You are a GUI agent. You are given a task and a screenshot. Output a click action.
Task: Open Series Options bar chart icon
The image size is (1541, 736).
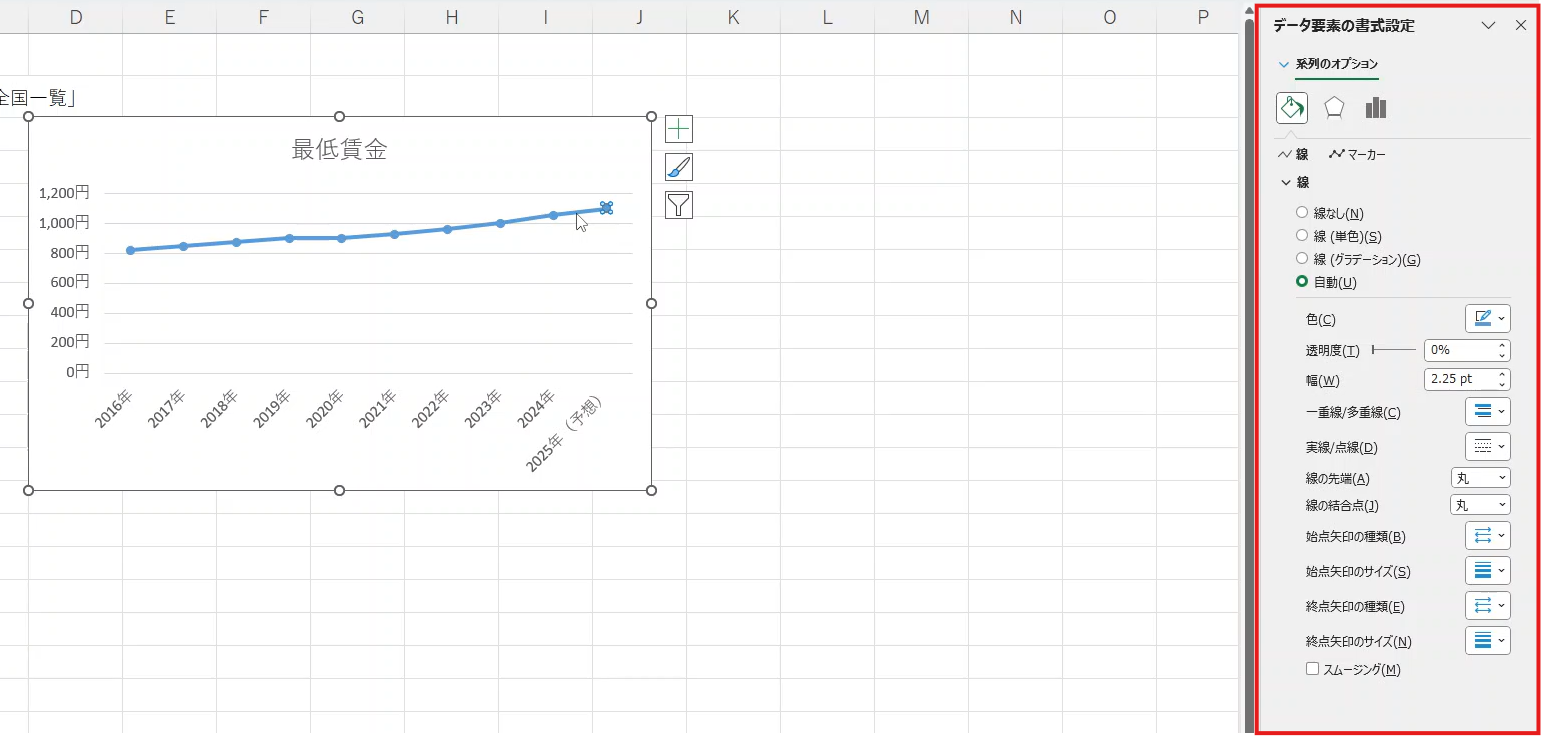[1376, 108]
